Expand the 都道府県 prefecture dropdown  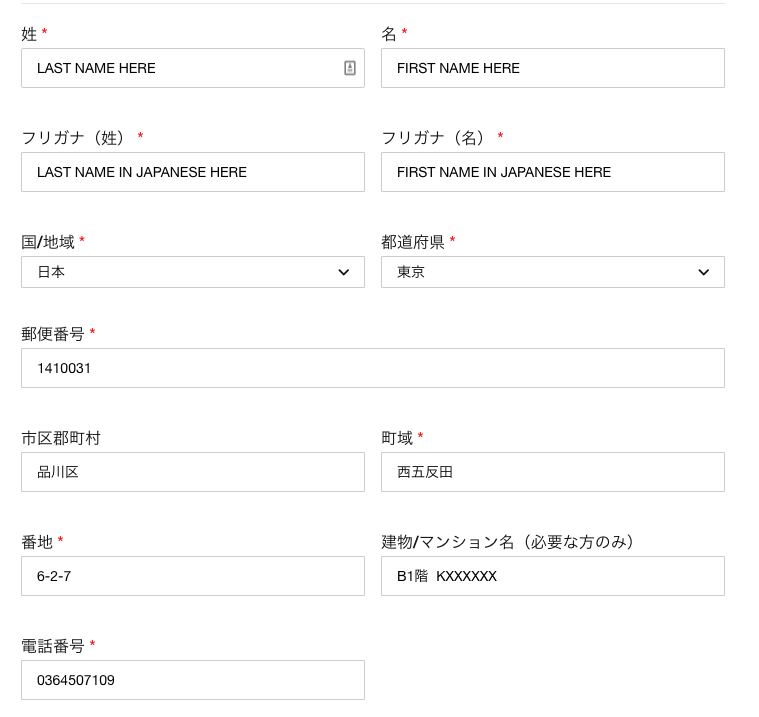click(553, 272)
